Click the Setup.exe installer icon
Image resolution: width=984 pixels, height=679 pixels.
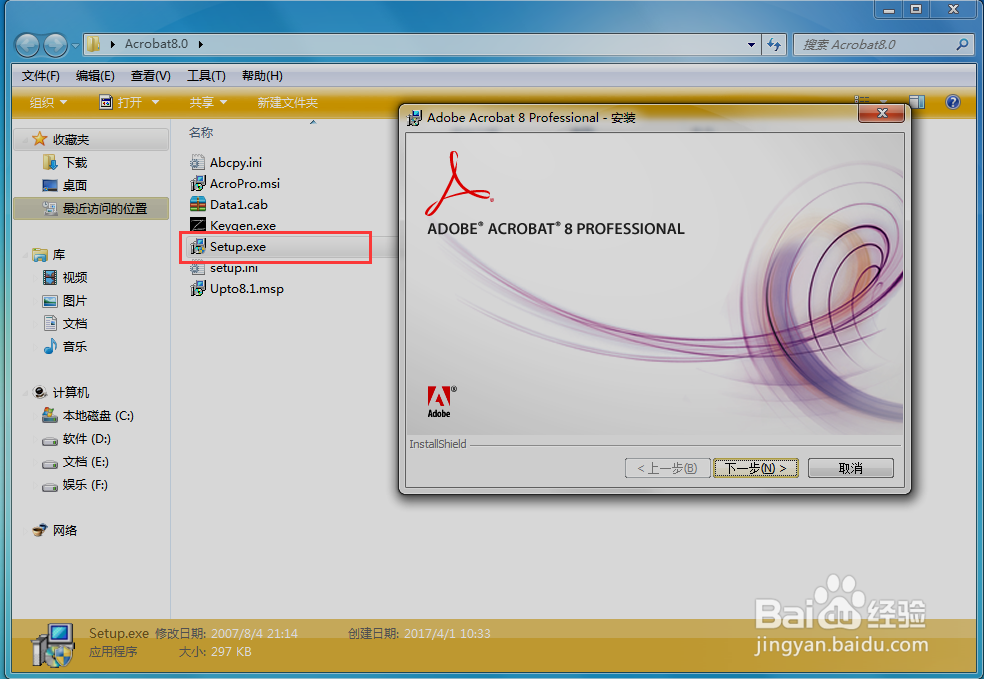point(198,247)
